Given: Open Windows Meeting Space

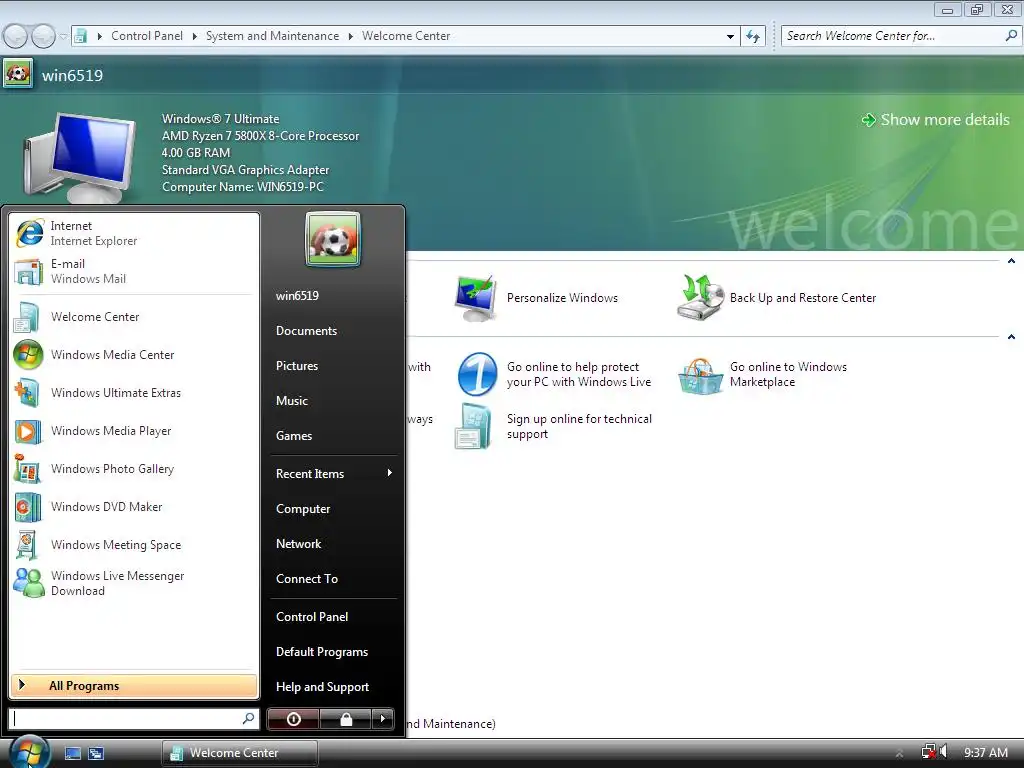Looking at the screenshot, I should pyautogui.click(x=134, y=545).
